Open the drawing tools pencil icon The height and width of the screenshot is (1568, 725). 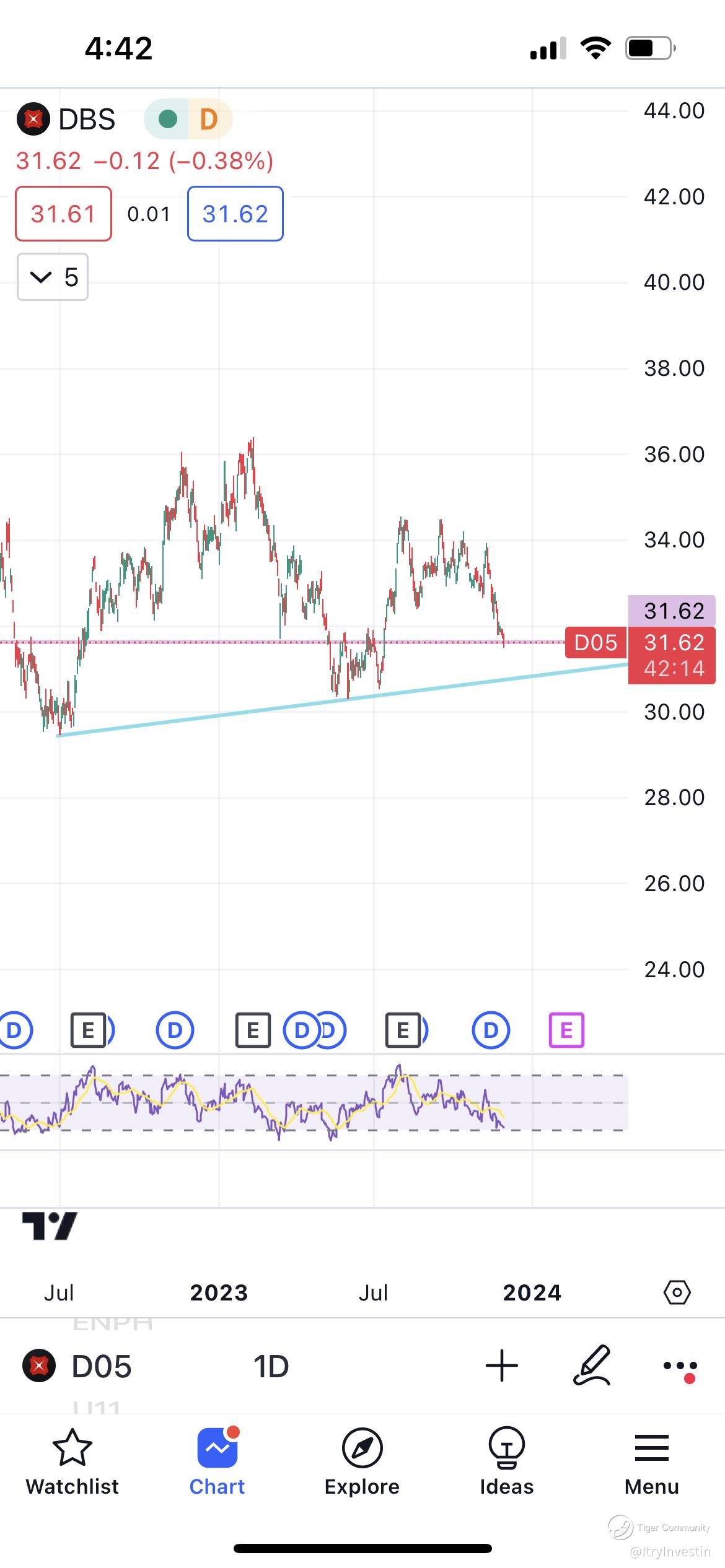(592, 1365)
